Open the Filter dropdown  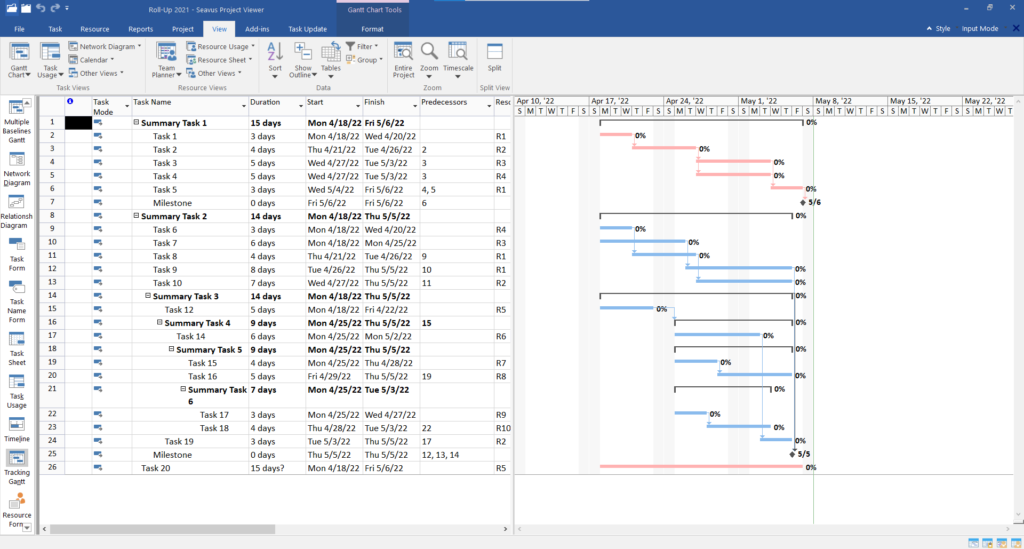coord(362,46)
